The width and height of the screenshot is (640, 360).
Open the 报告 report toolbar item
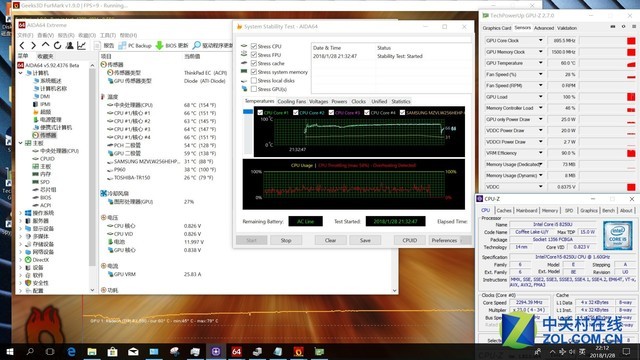click(104, 46)
